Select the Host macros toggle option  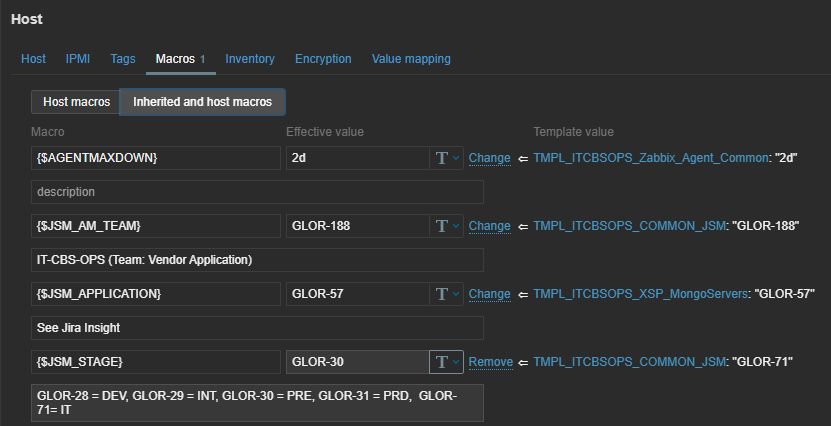(x=76, y=102)
